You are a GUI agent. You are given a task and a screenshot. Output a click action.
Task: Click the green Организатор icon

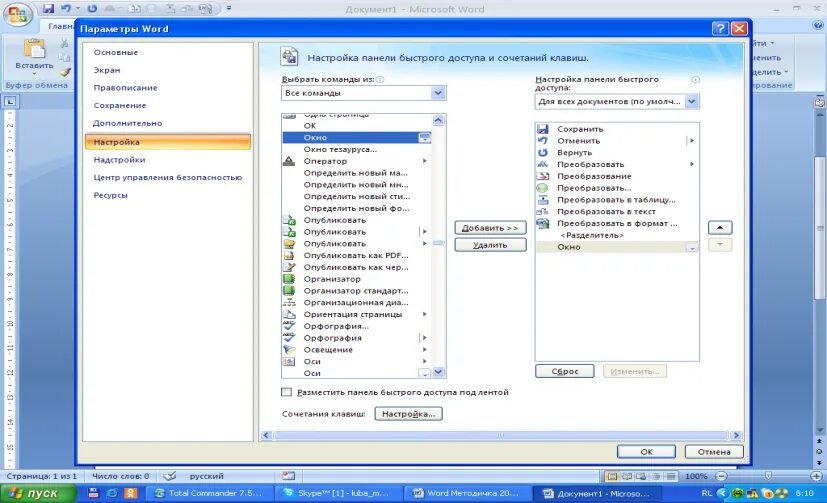(x=289, y=279)
